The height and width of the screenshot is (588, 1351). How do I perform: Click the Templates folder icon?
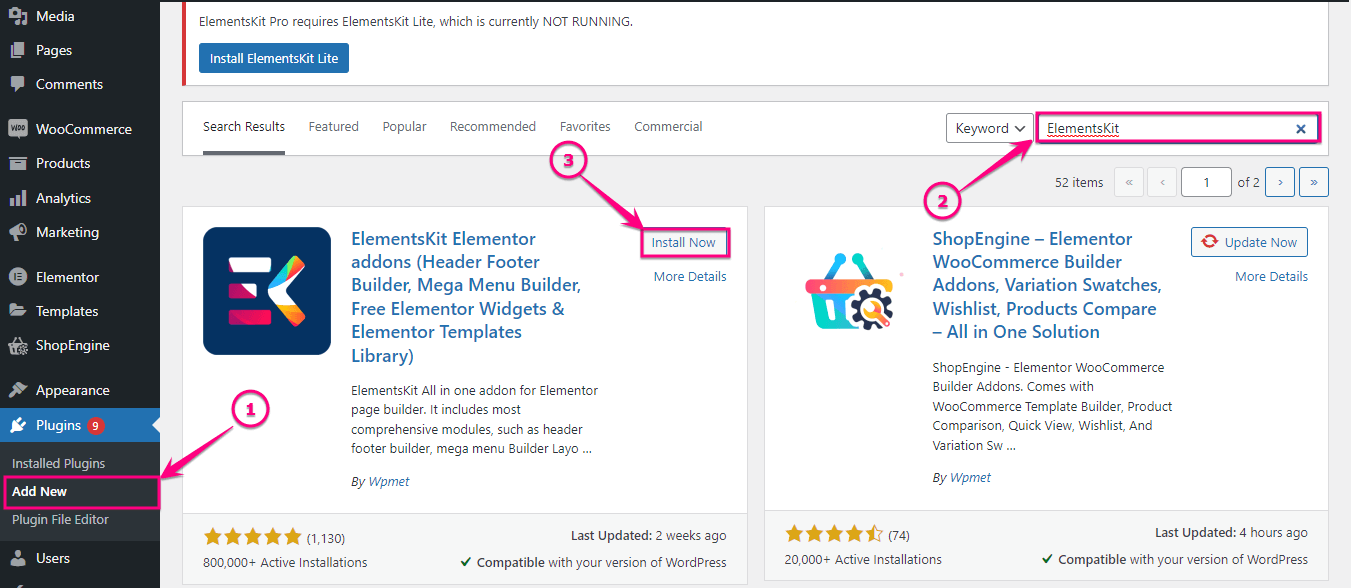18,311
